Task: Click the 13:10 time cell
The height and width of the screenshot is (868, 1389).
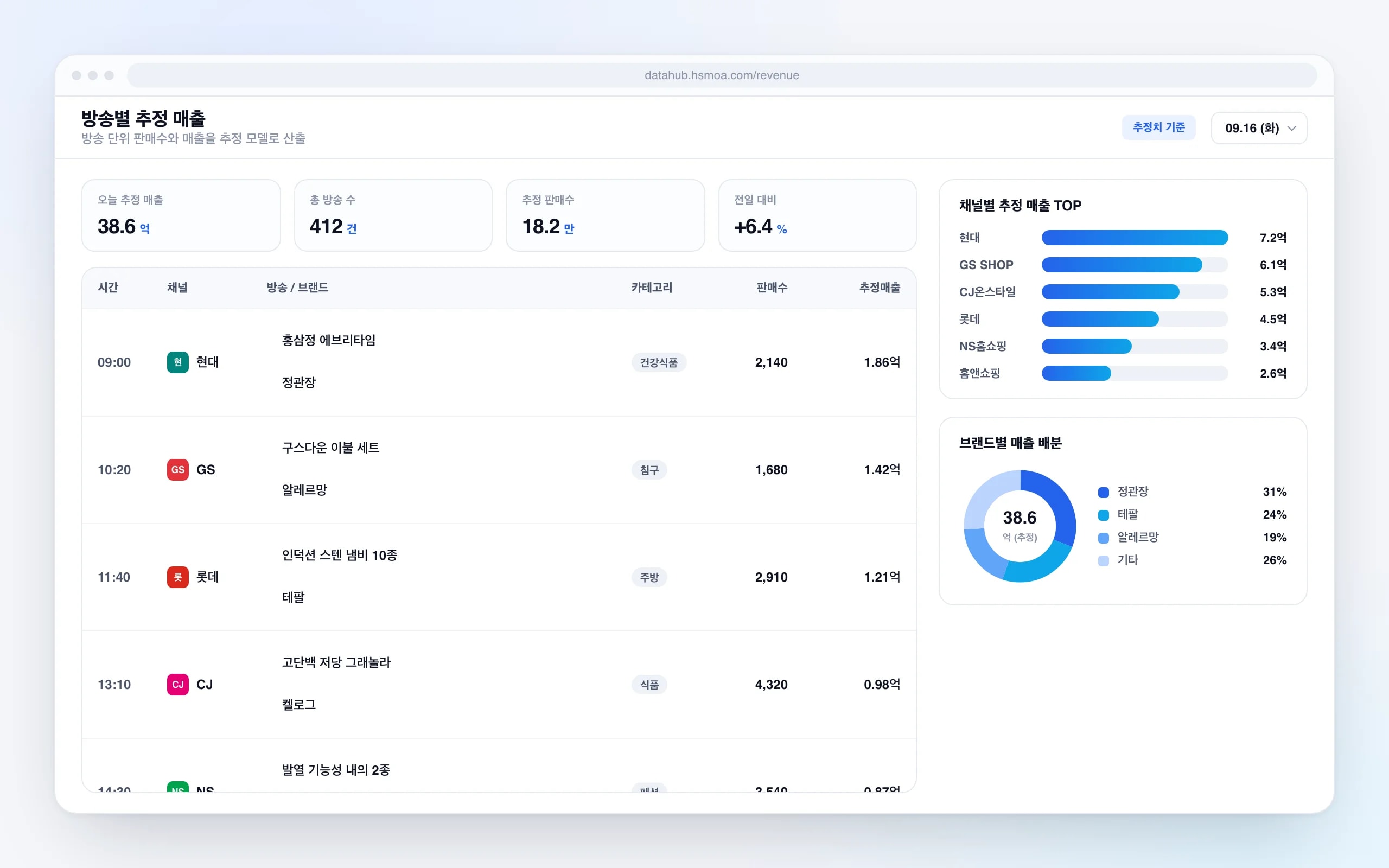Action: point(114,684)
